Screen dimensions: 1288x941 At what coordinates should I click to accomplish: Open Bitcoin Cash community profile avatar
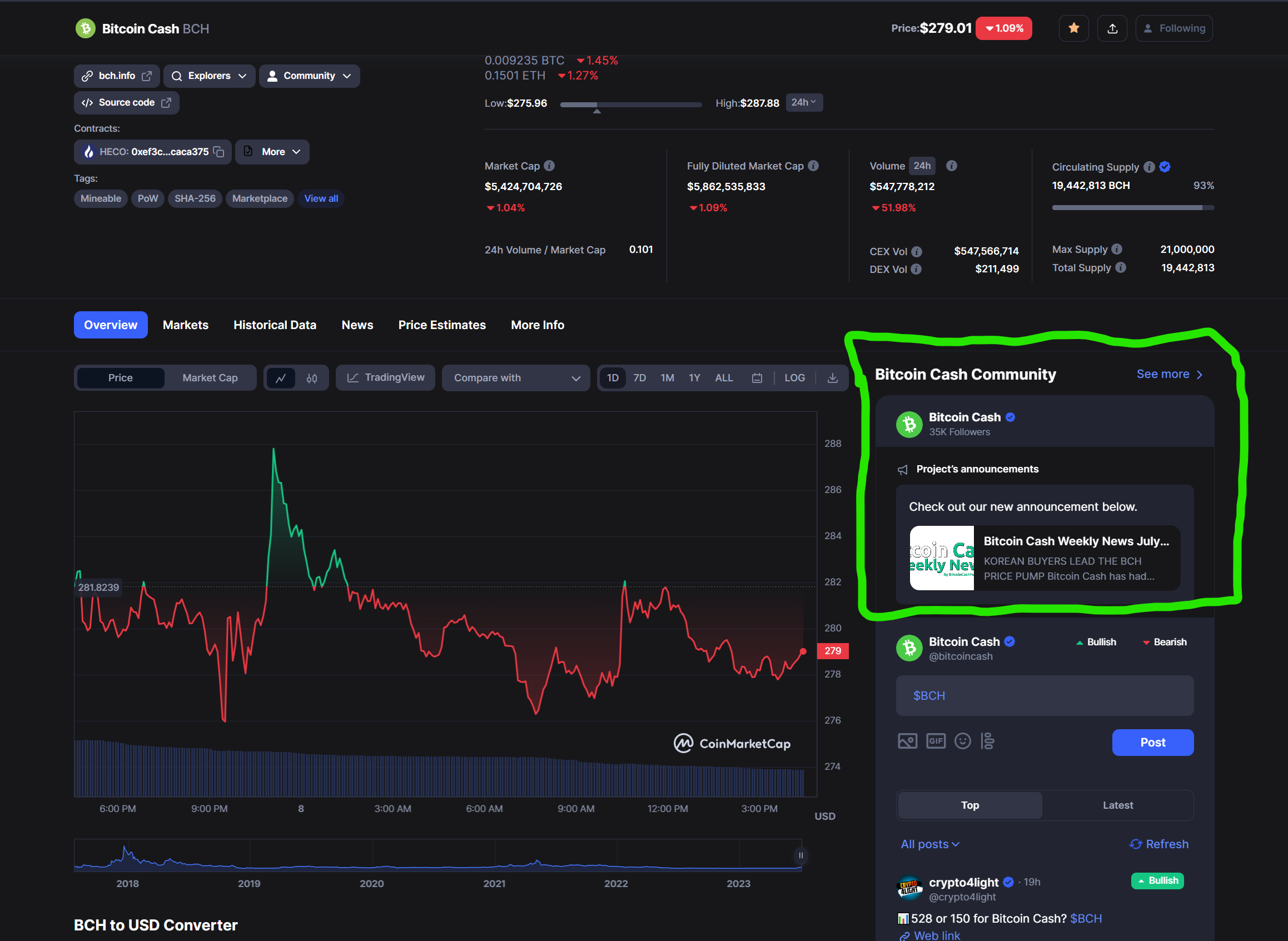pos(909,424)
